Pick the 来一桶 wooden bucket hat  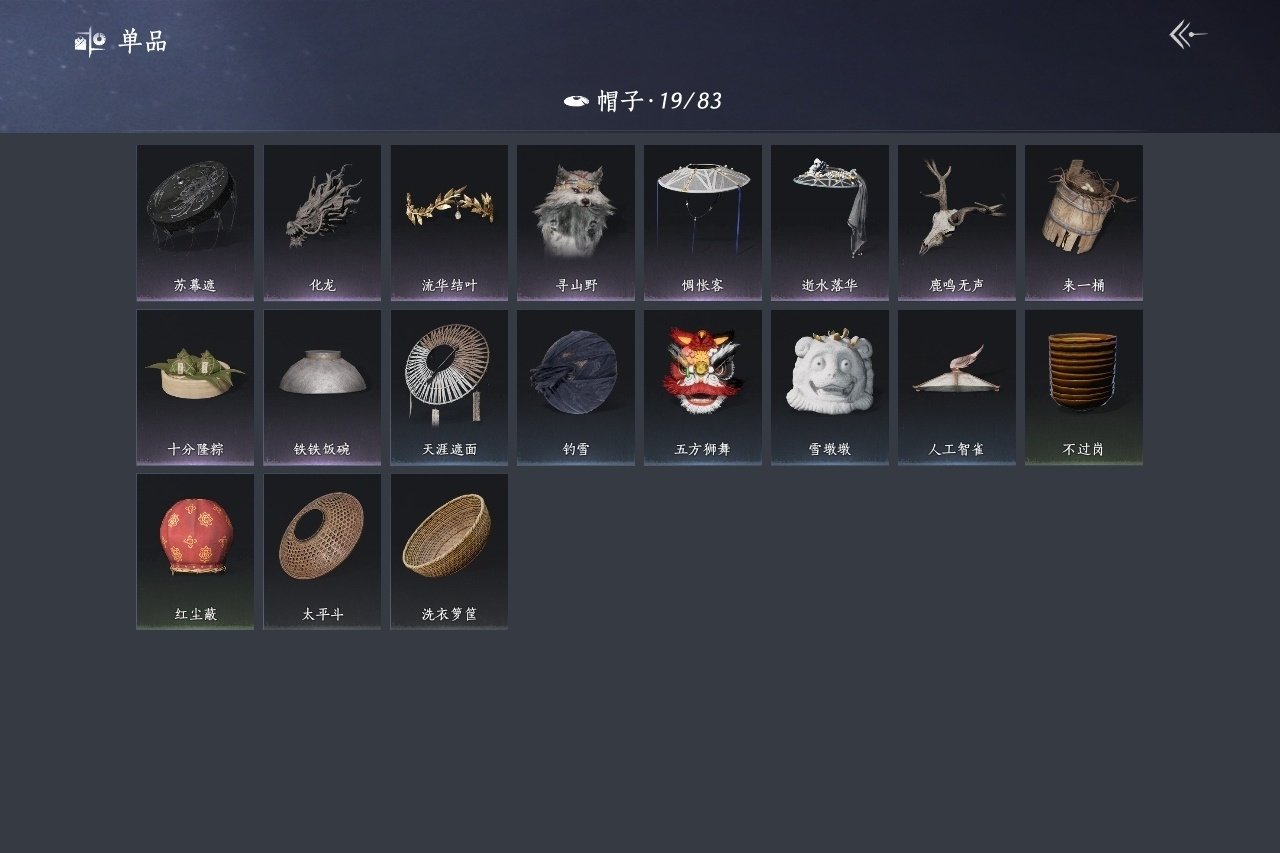coord(1084,223)
